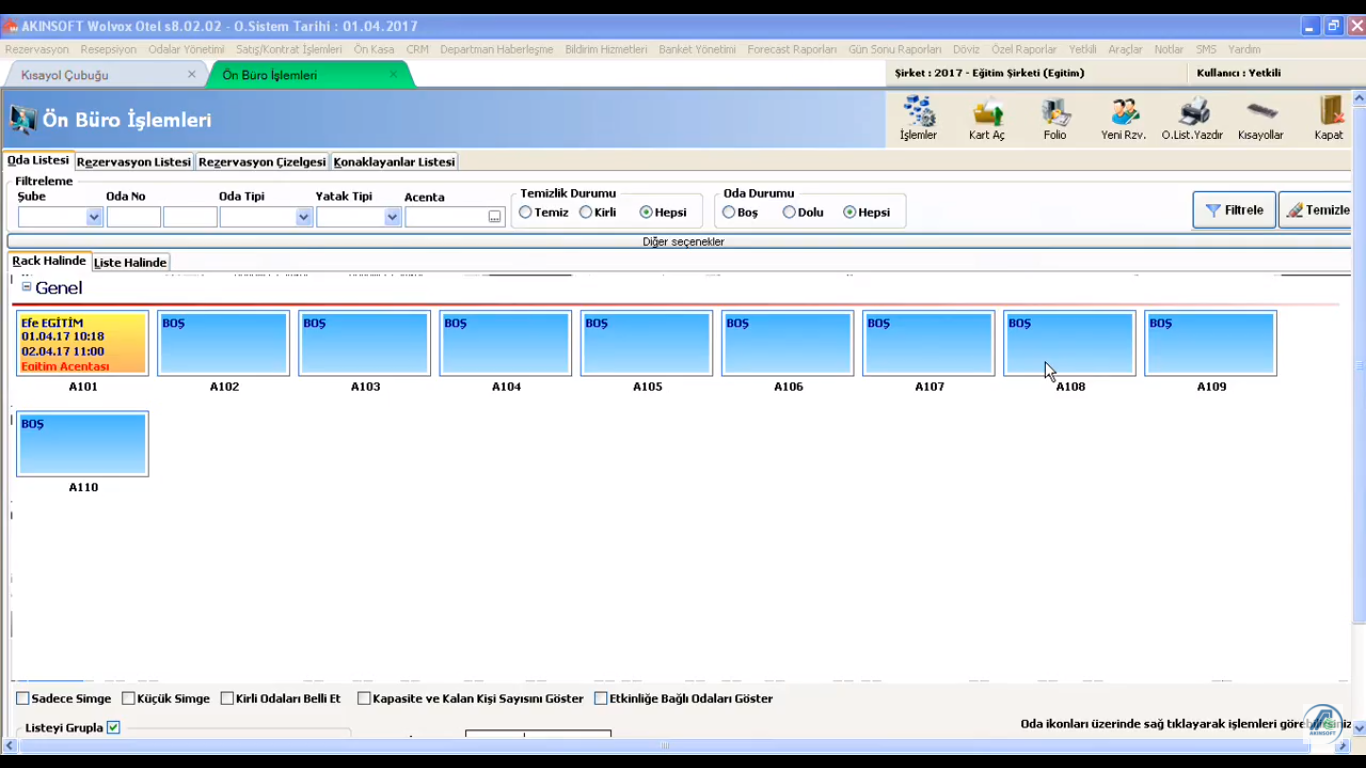
Task: Open the Gün Sonu Raporları menu
Action: [x=895, y=49]
